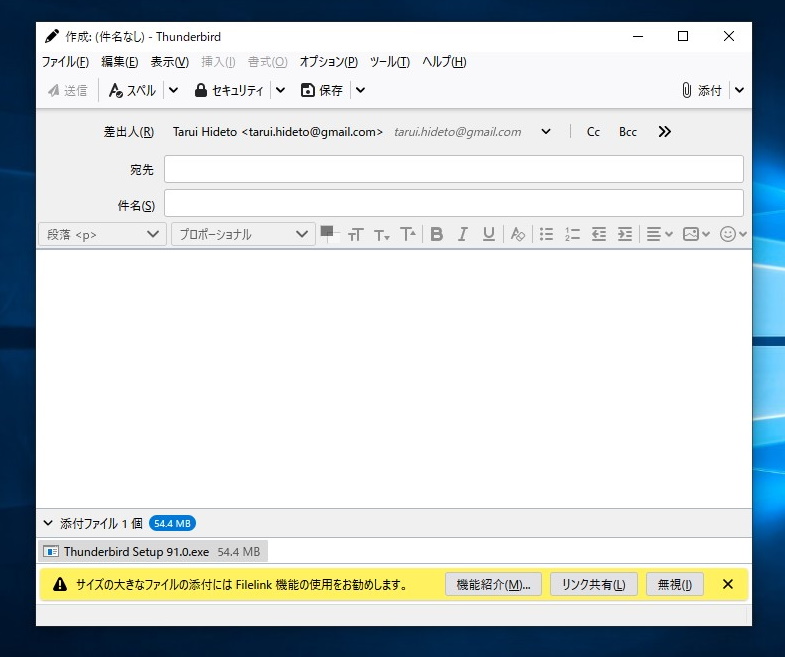Add a Cc address field
The height and width of the screenshot is (657, 785).
point(593,132)
